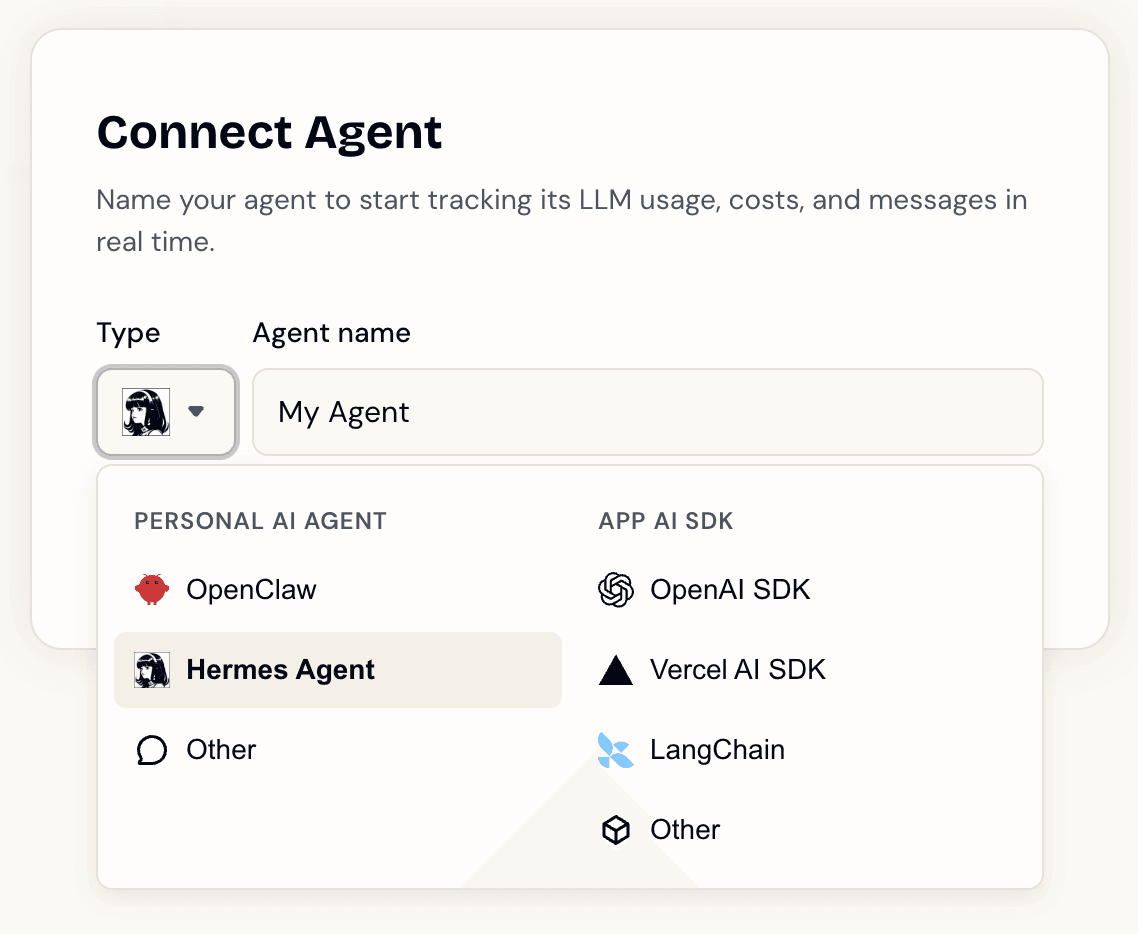Viewport: 1138px width, 934px height.
Task: Select Other under App AI SDK
Action: 684,829
